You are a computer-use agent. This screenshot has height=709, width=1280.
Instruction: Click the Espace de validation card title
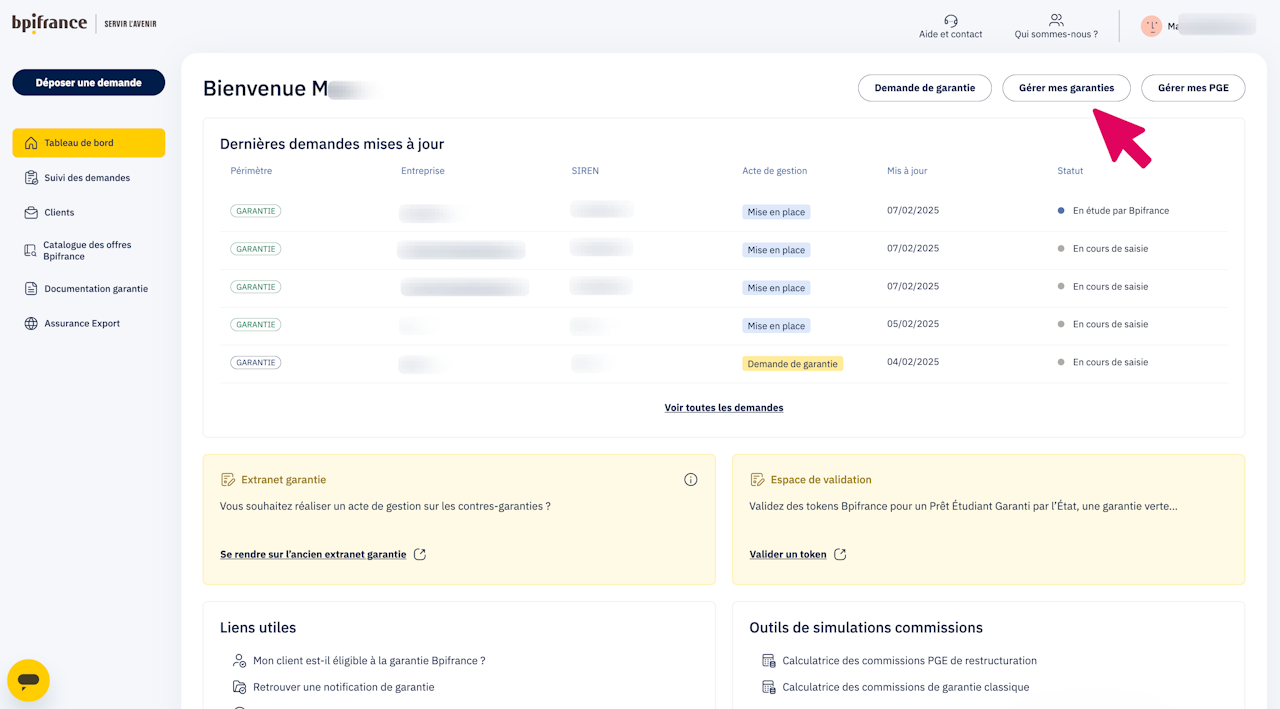pos(820,480)
